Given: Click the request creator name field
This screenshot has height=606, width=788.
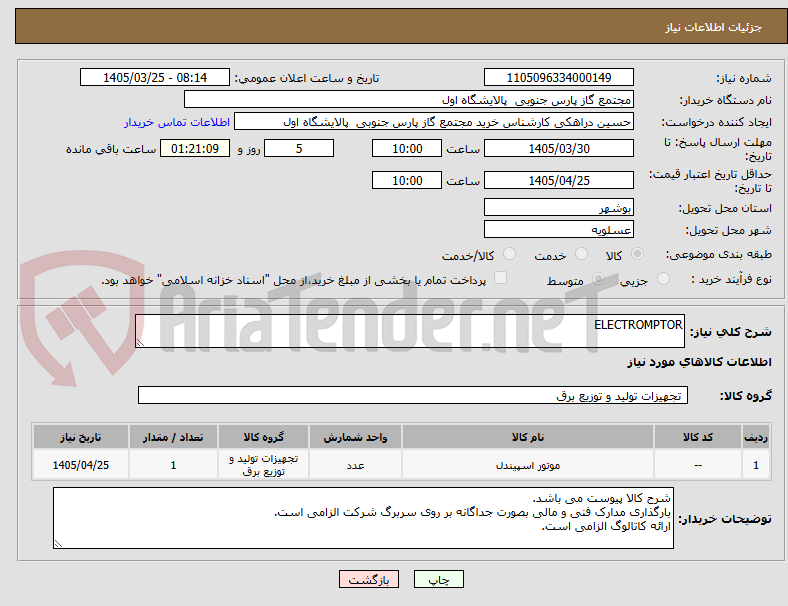Looking at the screenshot, I should pyautogui.click(x=434, y=122).
